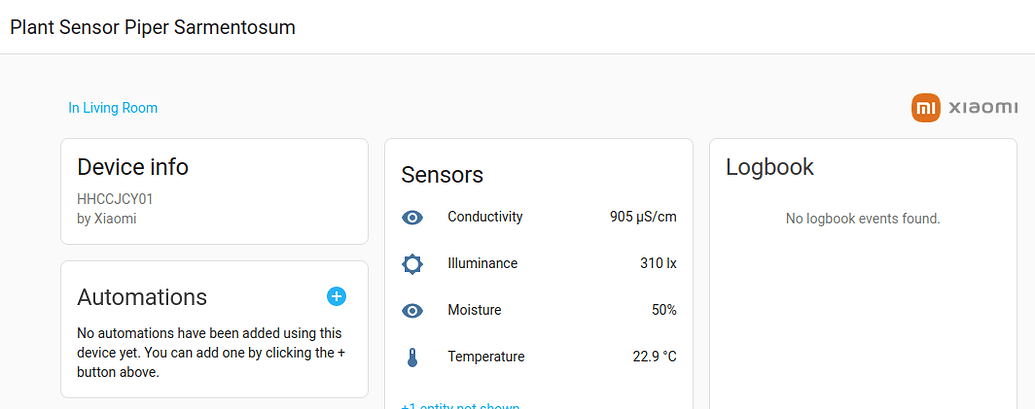Click the Logbook card heading

(x=770, y=167)
